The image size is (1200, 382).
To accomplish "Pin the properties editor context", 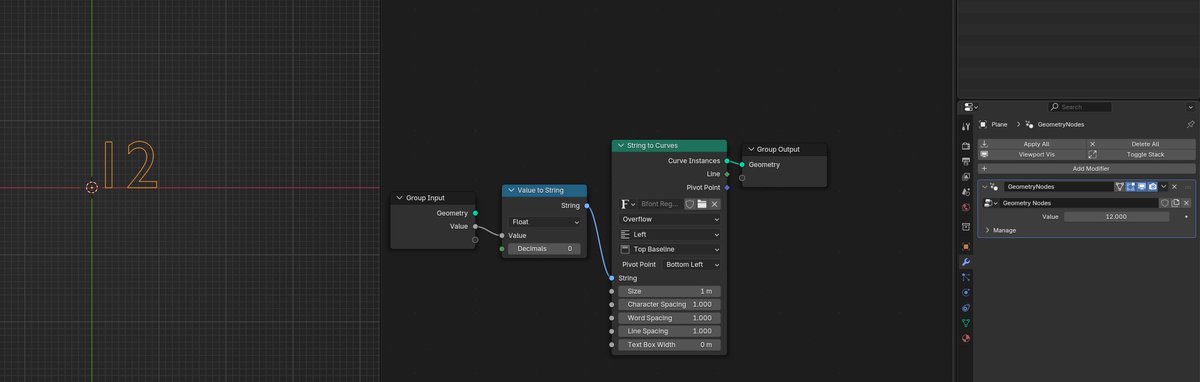I will click(1190, 124).
